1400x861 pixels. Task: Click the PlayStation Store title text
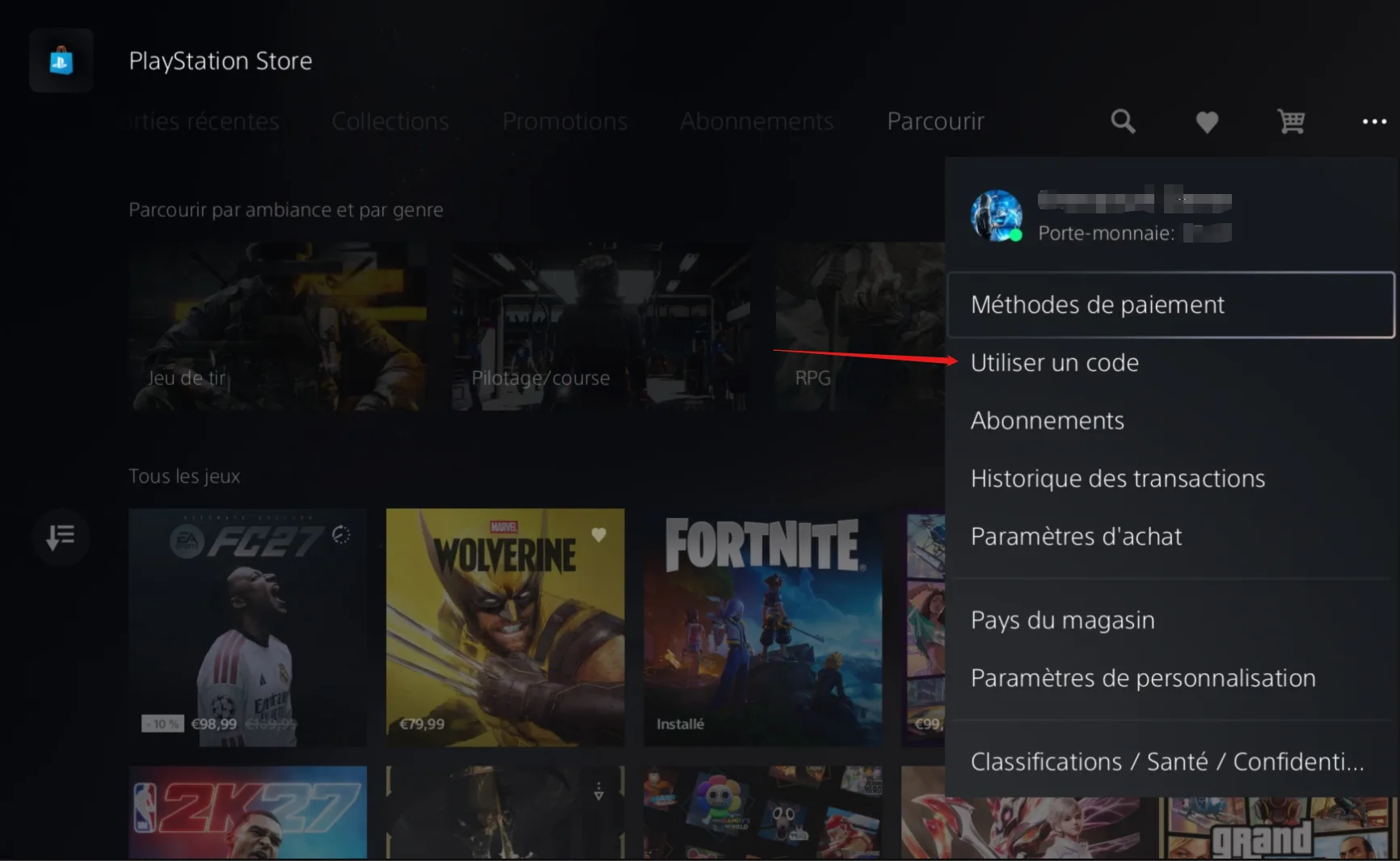221,61
